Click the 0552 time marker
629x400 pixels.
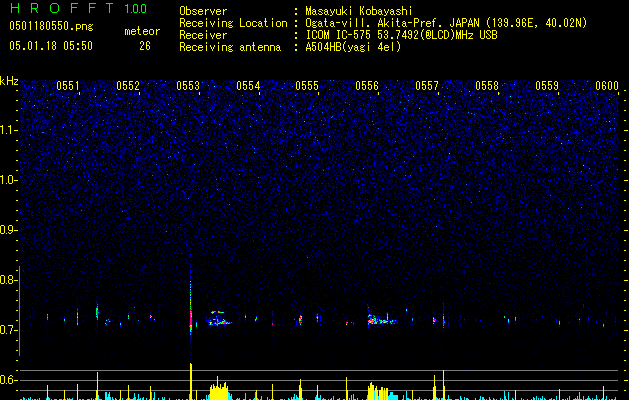click(x=128, y=86)
